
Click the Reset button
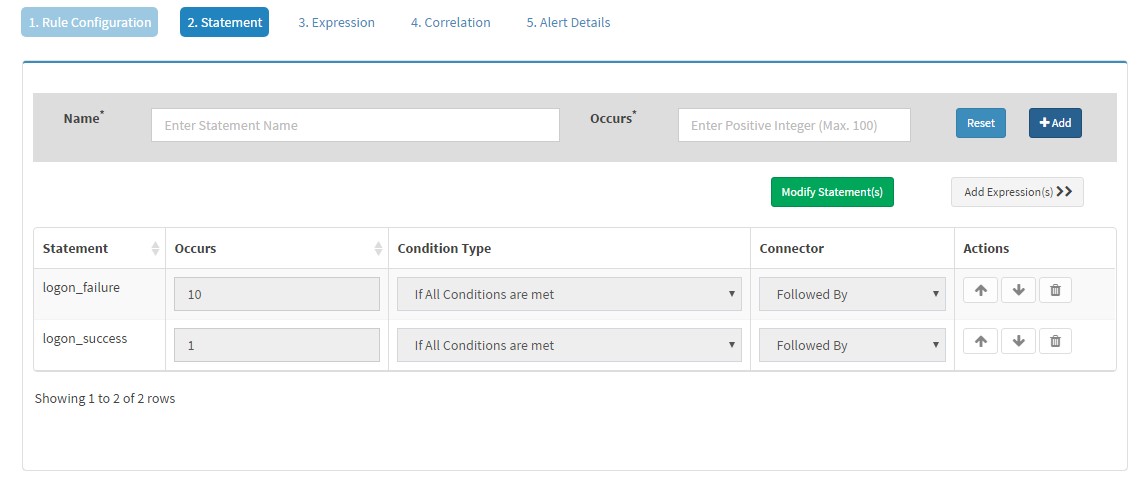tap(980, 123)
